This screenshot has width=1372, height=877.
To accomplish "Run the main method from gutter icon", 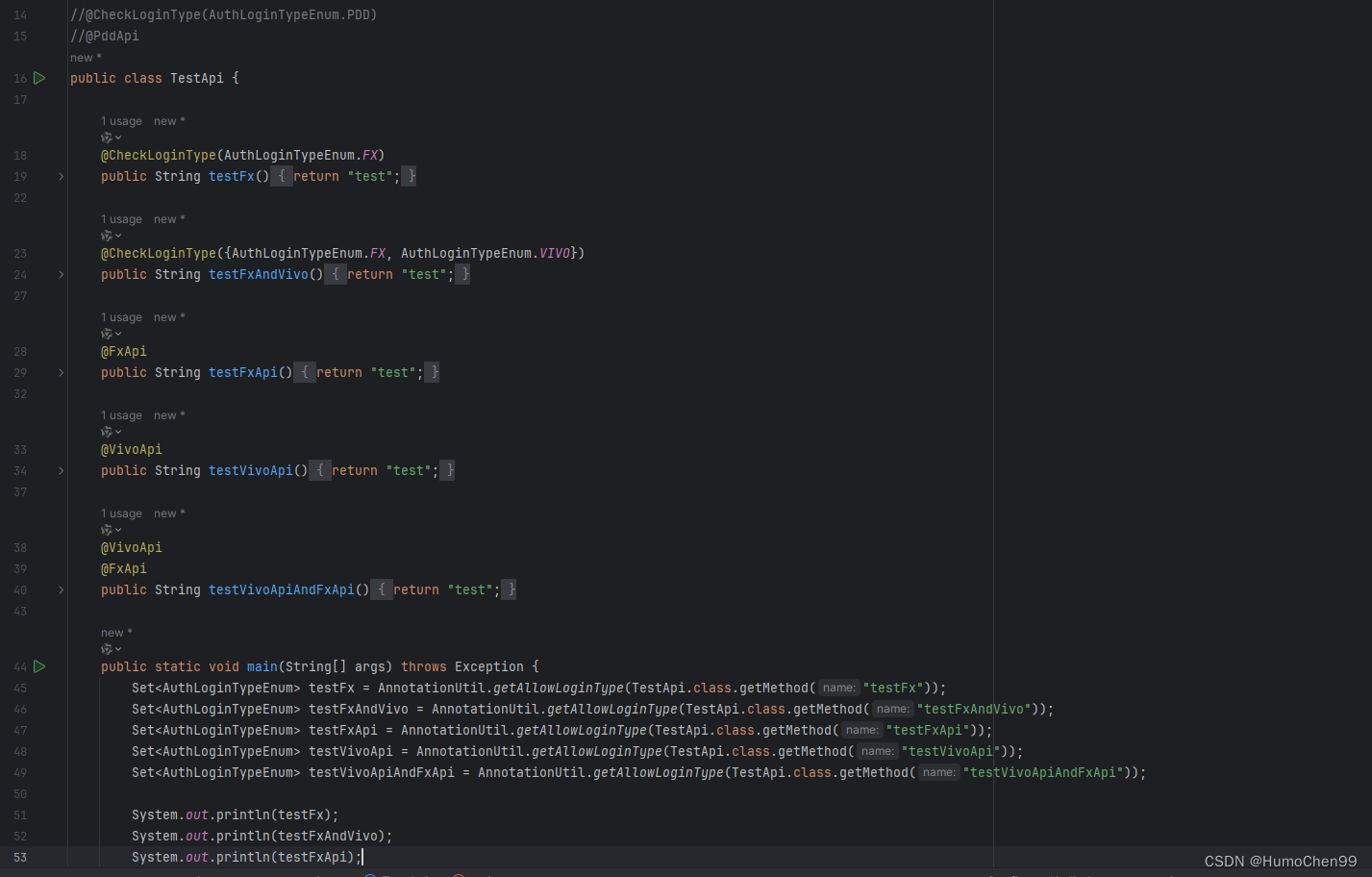I will pyautogui.click(x=39, y=666).
